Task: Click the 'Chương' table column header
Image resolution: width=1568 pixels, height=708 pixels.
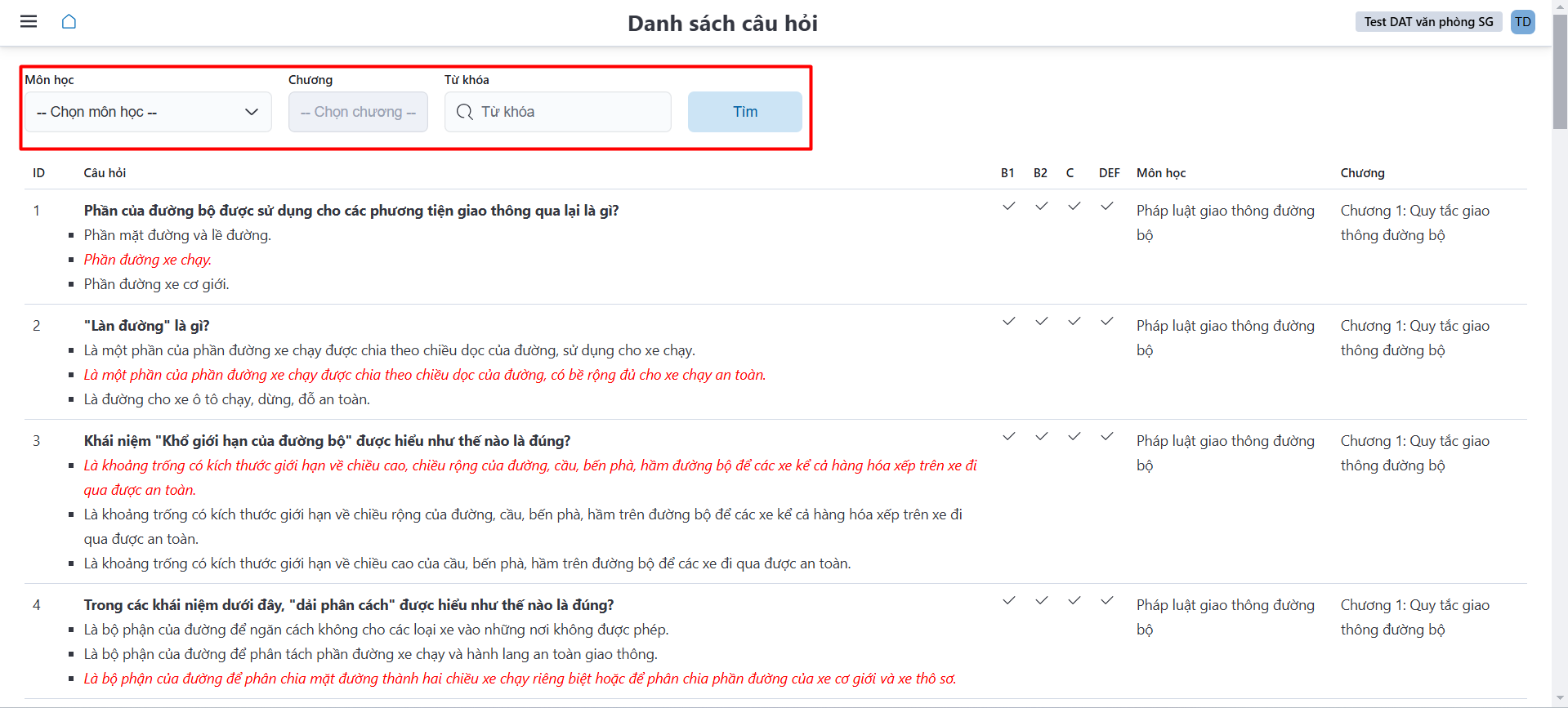Action: [1363, 173]
